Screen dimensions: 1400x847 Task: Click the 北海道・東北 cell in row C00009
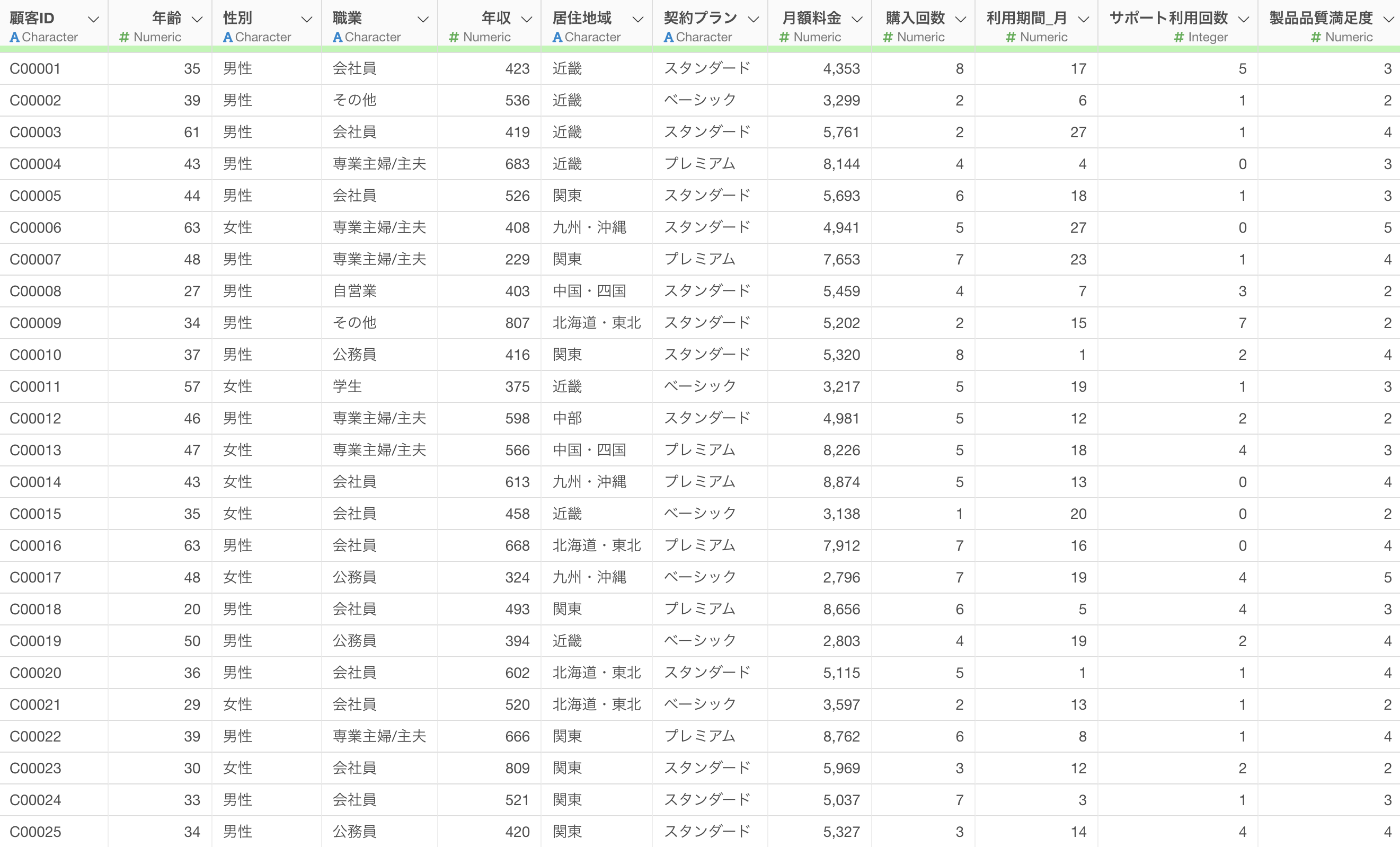[597, 323]
